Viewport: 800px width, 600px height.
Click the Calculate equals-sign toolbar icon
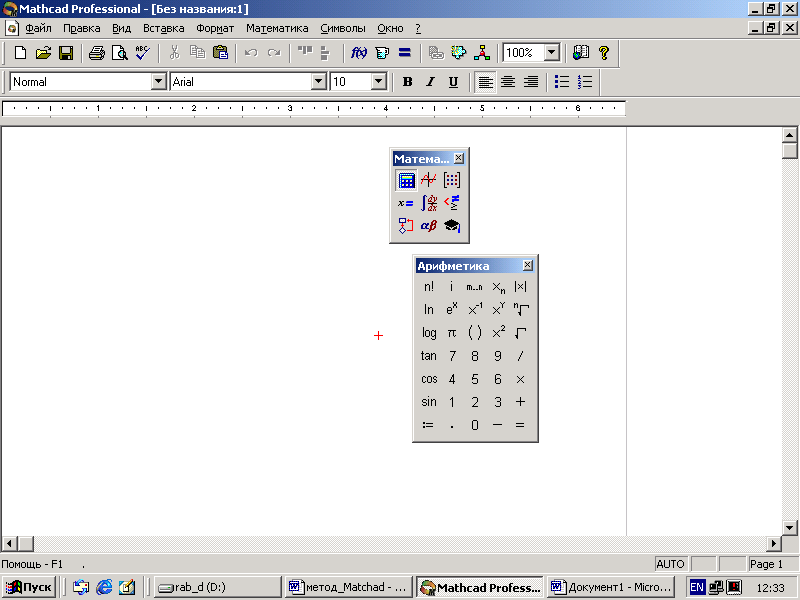[x=405, y=53]
